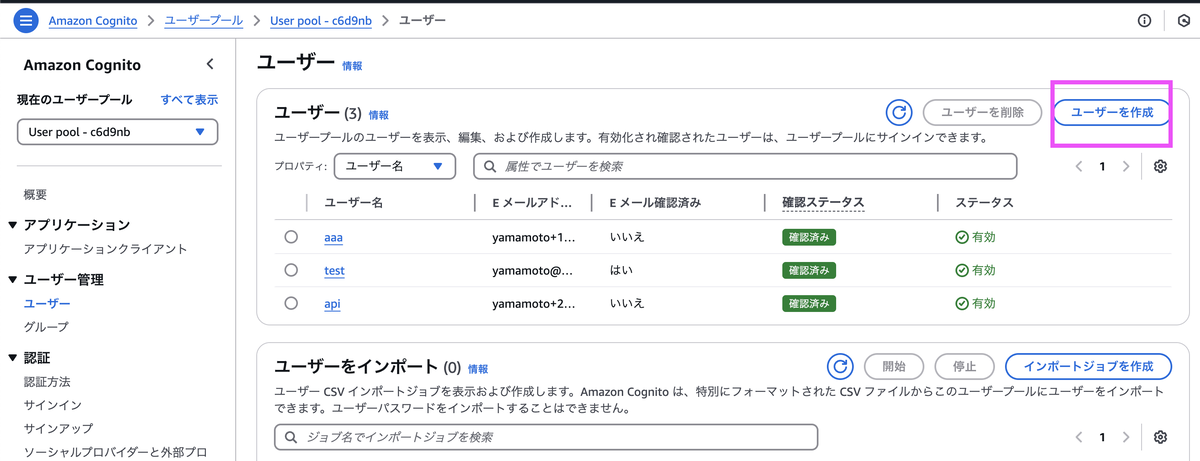1200x461 pixels.
Task: Open ユーザープール breadcrumb link
Action: tap(204, 20)
